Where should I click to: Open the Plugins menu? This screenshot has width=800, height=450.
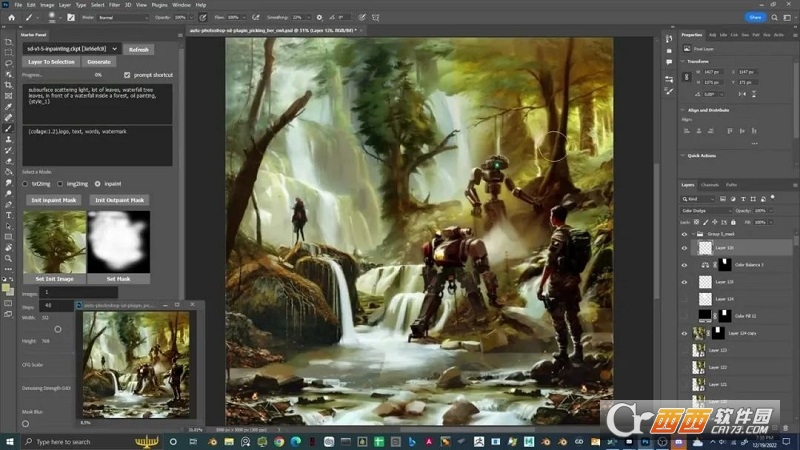(x=159, y=5)
